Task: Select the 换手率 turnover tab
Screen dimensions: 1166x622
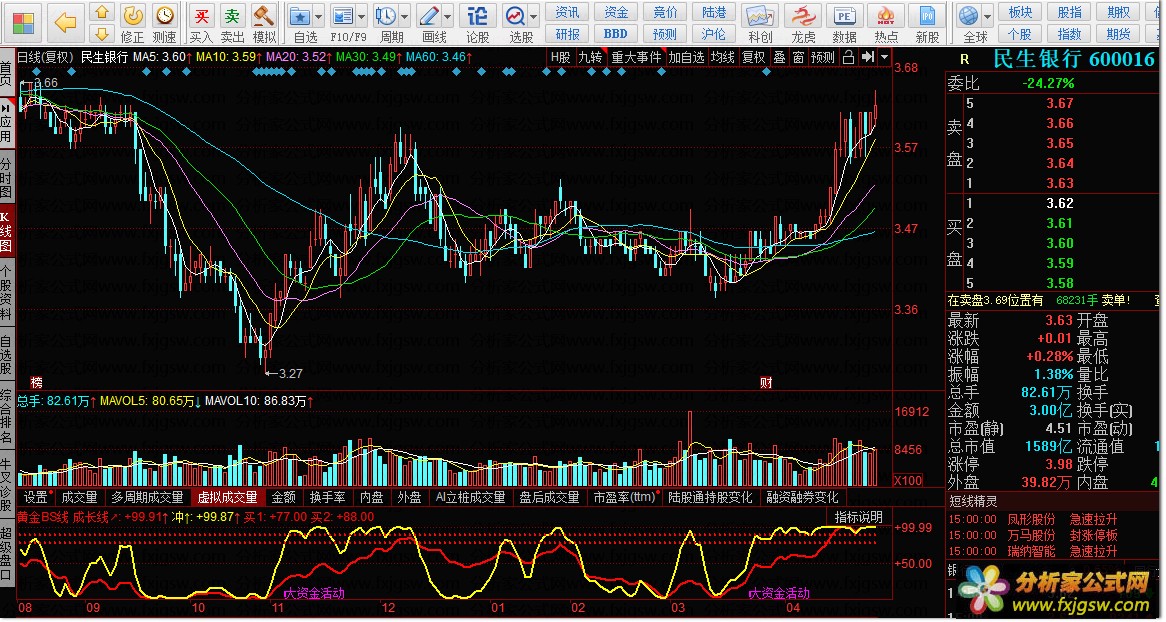Action: click(327, 498)
